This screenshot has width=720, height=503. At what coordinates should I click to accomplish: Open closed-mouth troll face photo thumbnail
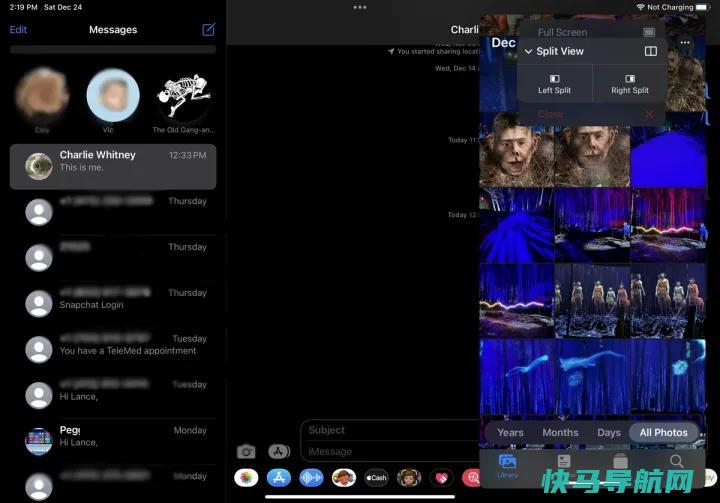(592, 157)
